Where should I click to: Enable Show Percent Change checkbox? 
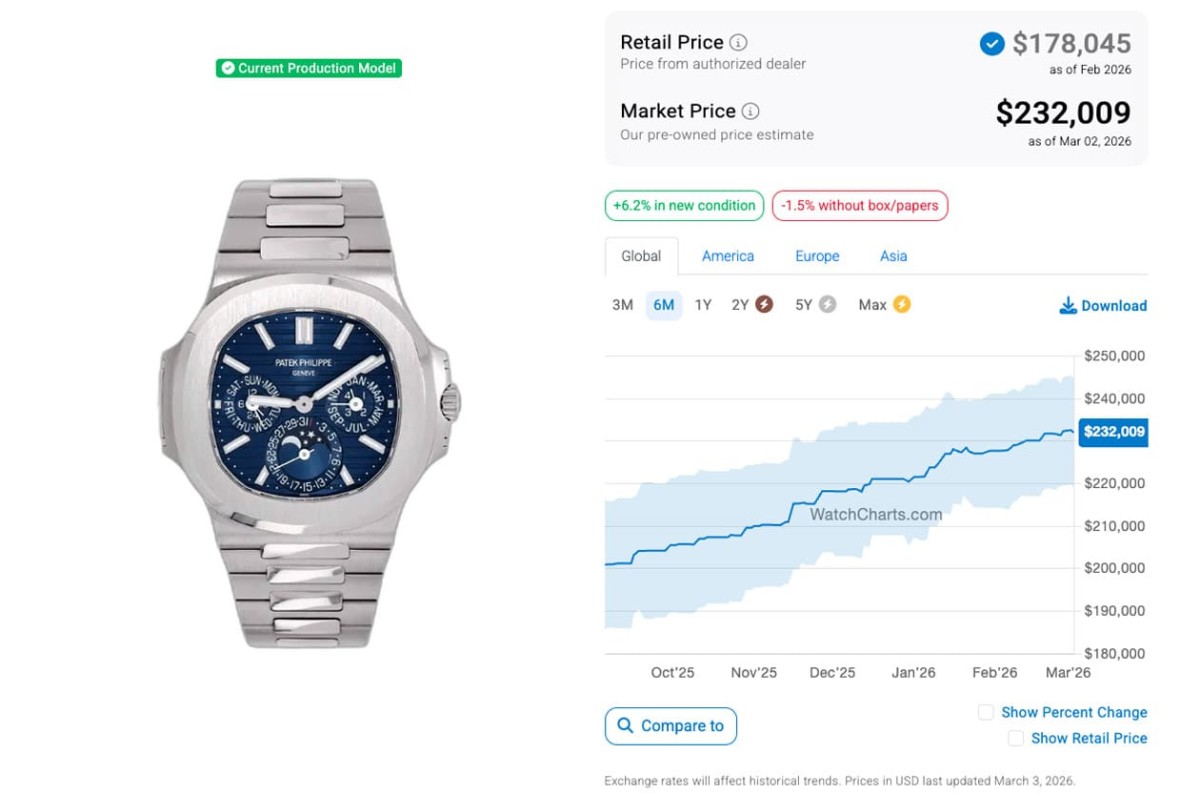[986, 712]
